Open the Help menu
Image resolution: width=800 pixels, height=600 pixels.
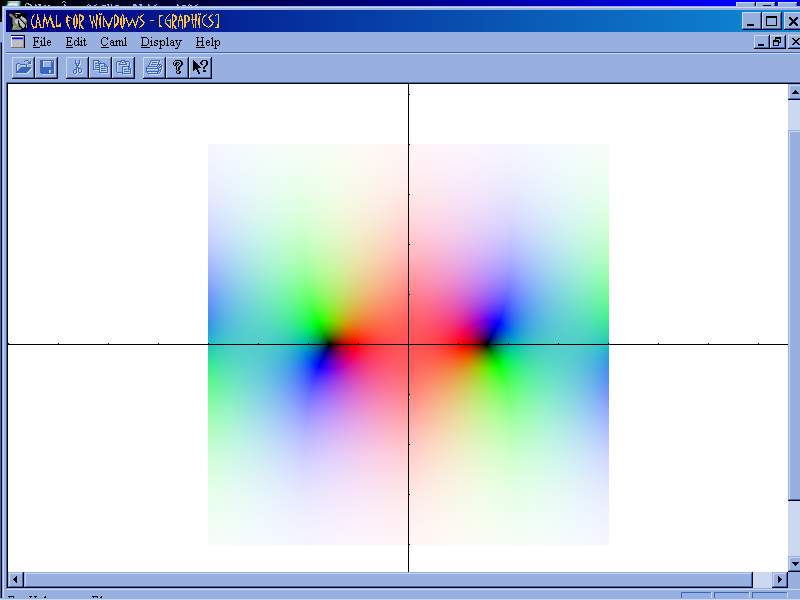coord(208,42)
